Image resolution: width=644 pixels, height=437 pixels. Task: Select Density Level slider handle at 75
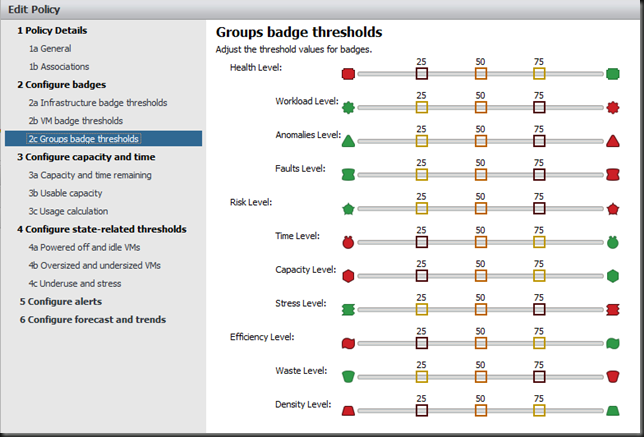539,411
